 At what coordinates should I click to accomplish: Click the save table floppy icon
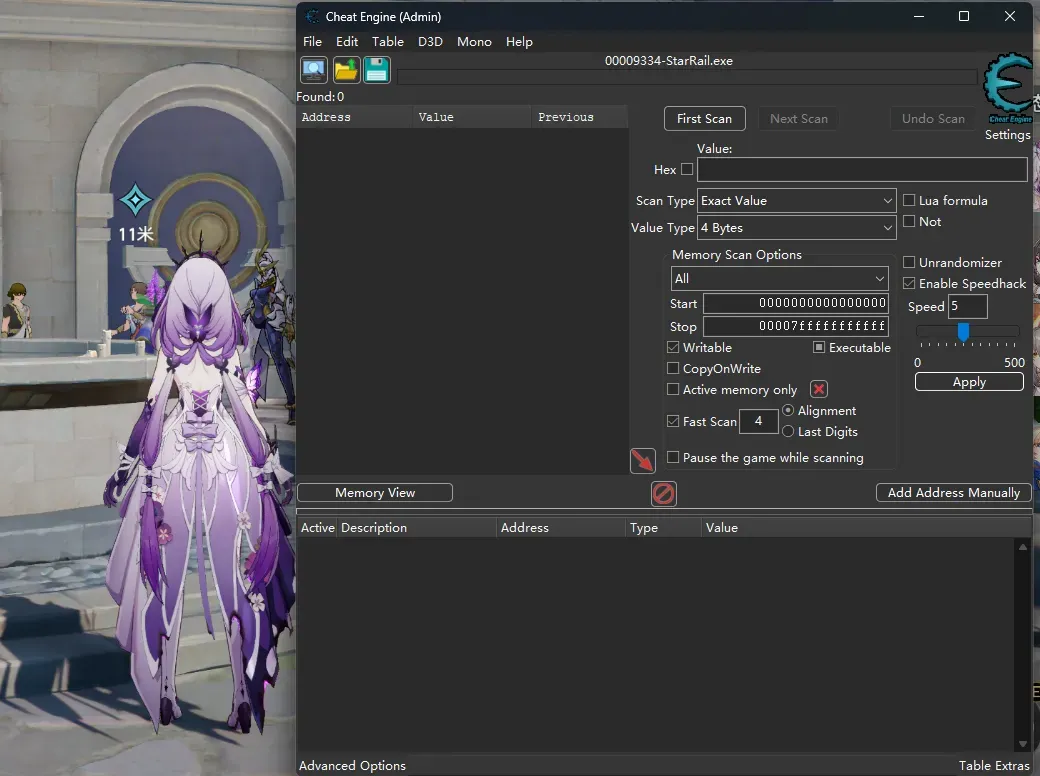click(377, 70)
